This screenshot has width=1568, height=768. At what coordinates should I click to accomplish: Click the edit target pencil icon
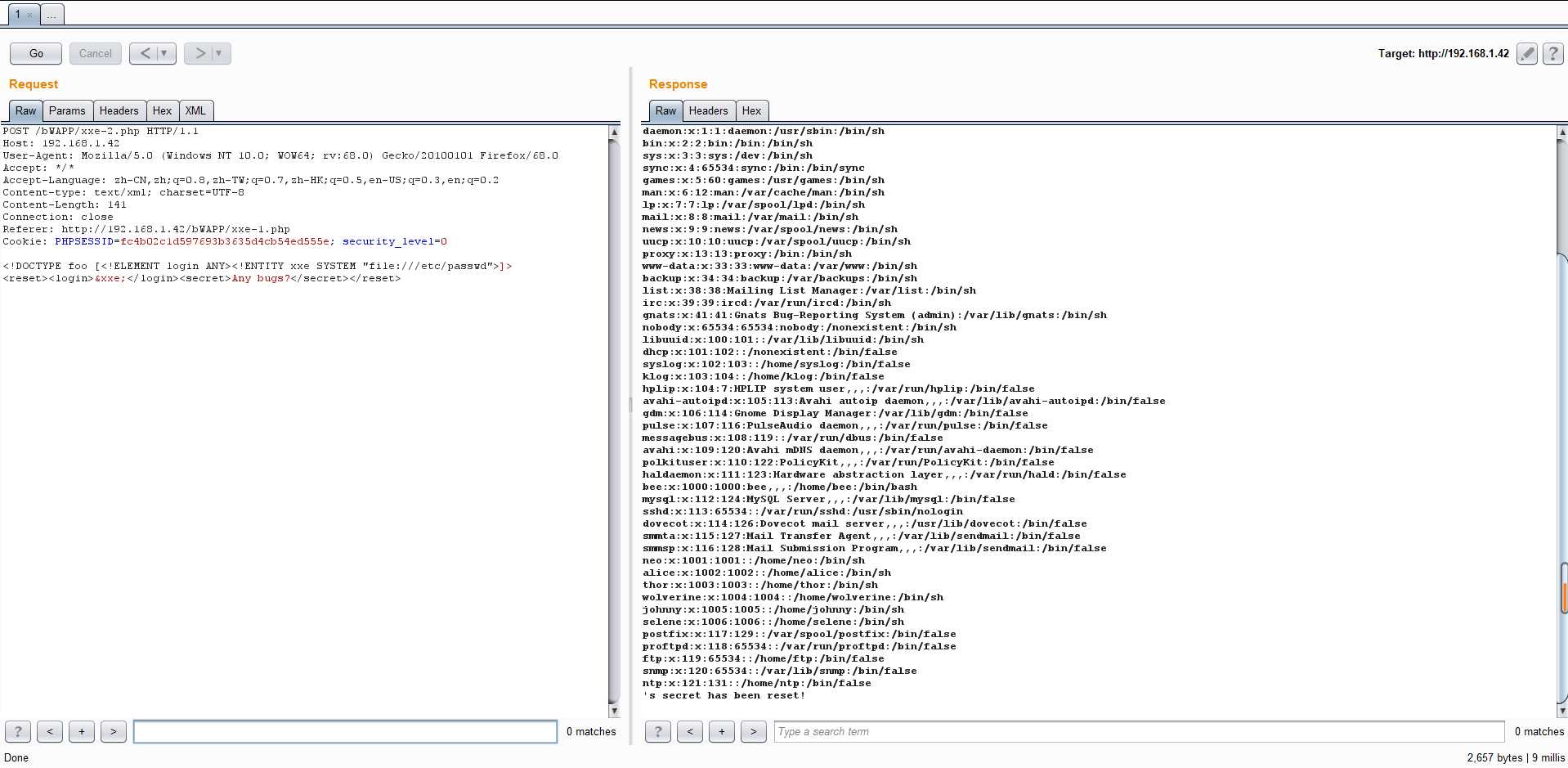1526,53
